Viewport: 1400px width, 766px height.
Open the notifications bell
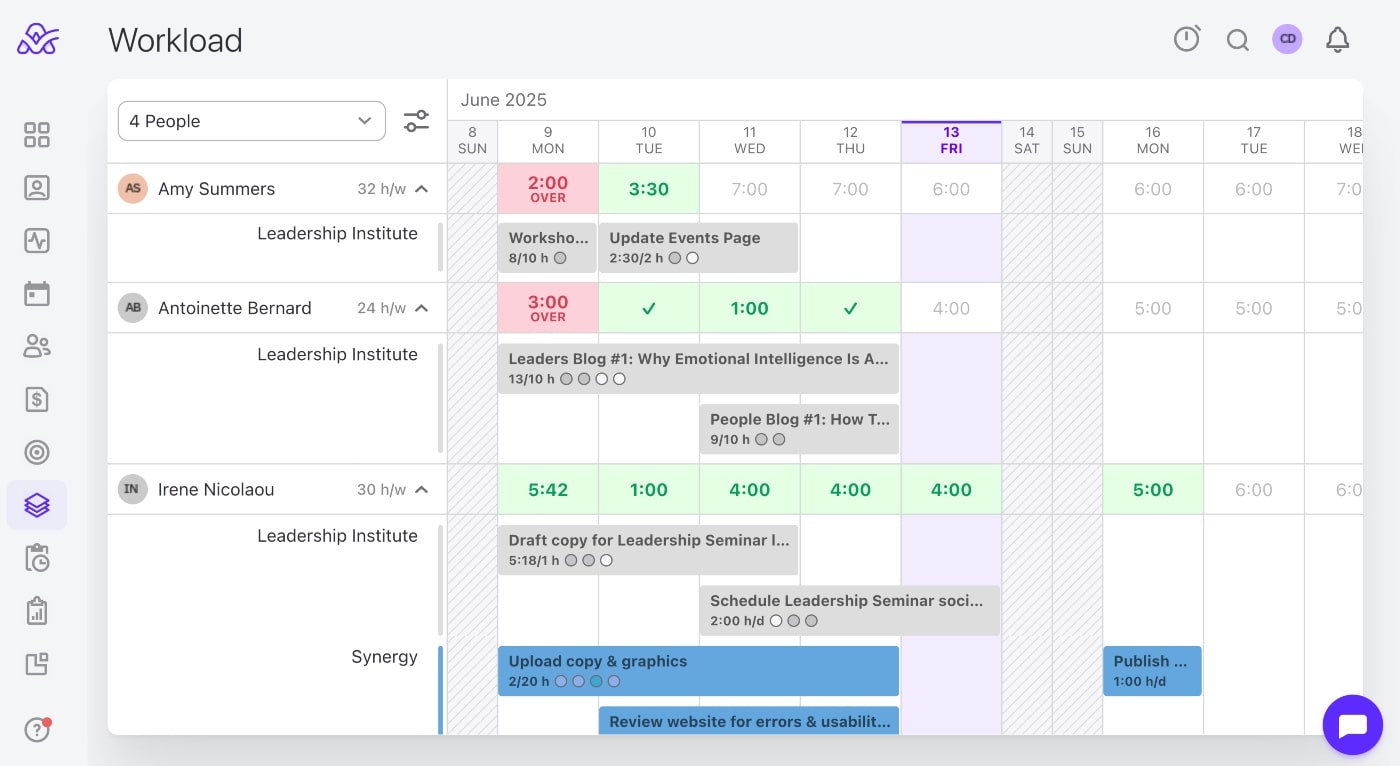[1337, 39]
